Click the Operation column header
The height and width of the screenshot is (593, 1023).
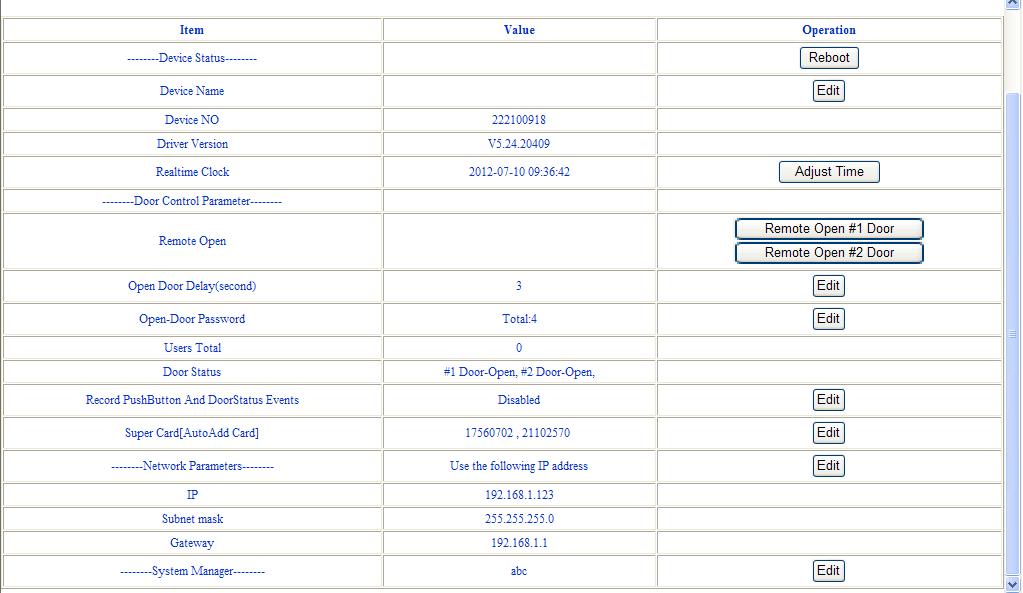pos(828,30)
